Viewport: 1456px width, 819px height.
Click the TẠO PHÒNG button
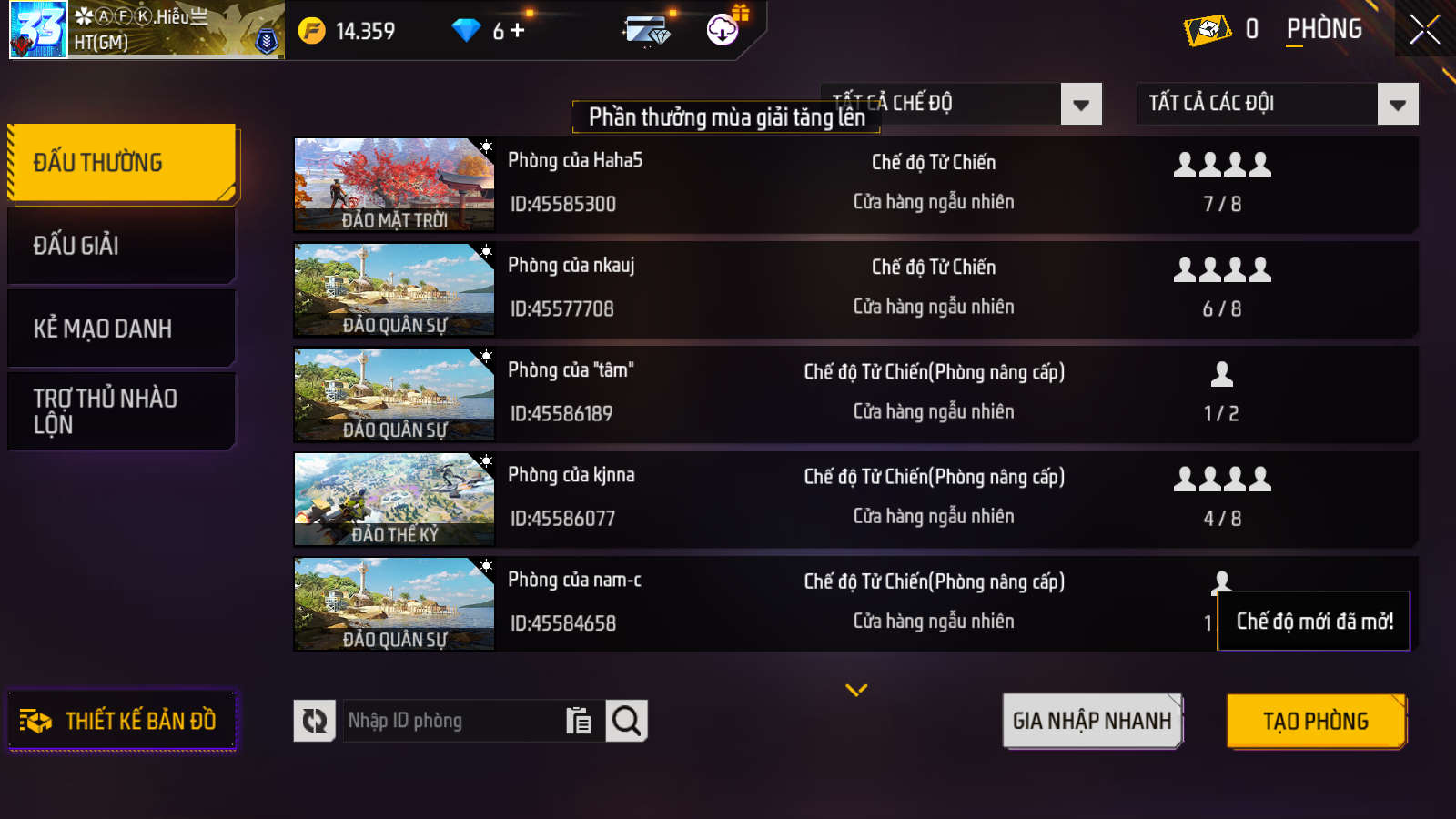(1316, 721)
